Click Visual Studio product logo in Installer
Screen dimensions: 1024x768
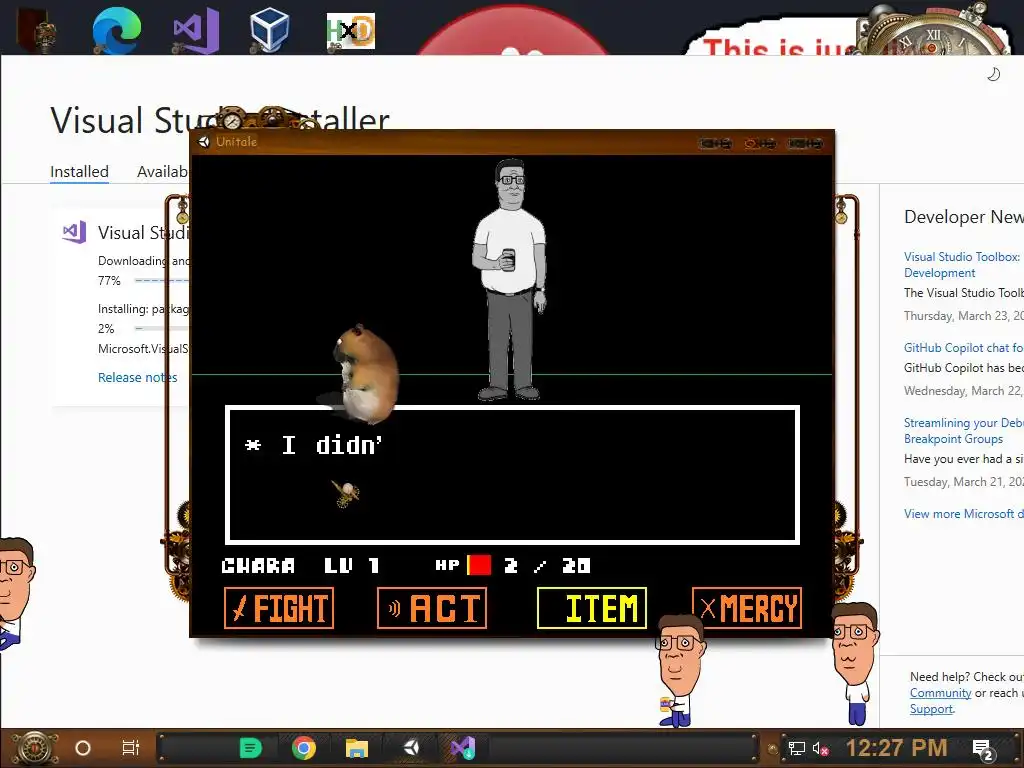coord(74,232)
